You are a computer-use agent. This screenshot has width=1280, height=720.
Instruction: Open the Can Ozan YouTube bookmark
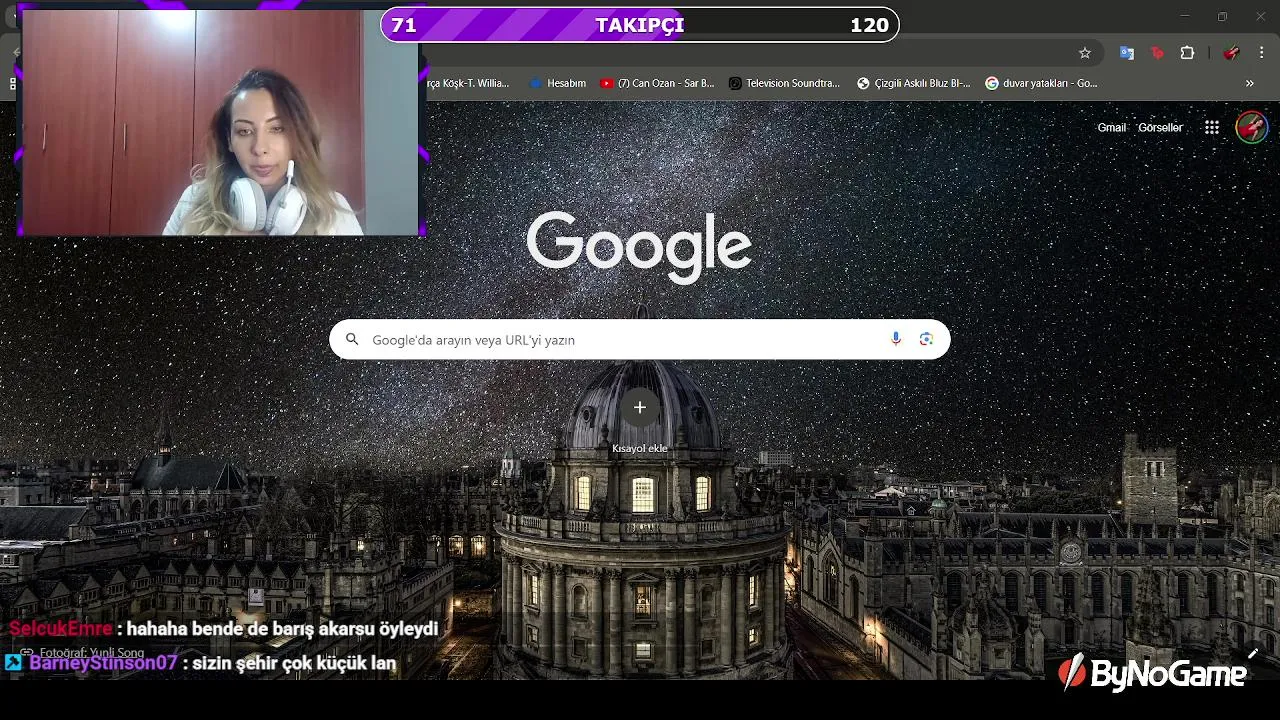click(x=657, y=83)
